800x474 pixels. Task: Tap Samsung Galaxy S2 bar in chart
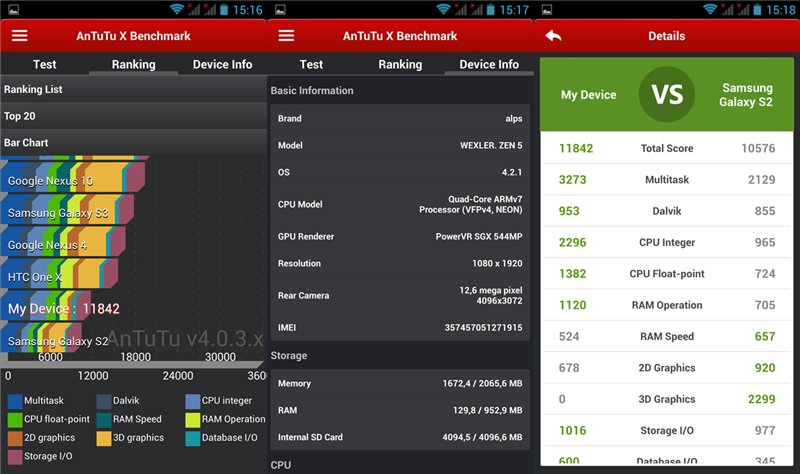(x=54, y=339)
